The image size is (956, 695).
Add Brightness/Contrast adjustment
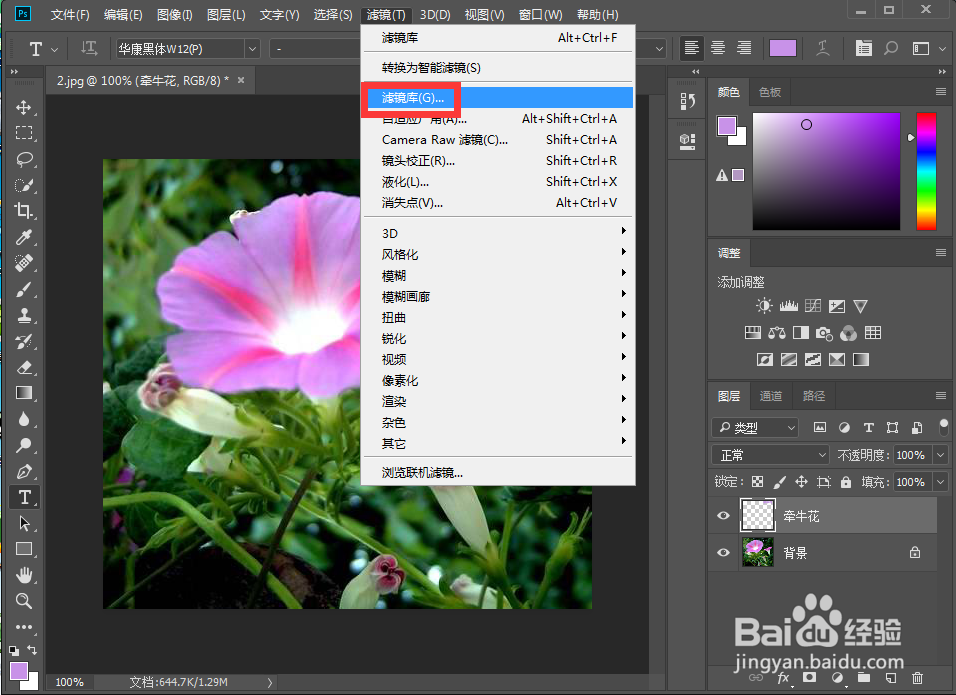click(x=763, y=306)
